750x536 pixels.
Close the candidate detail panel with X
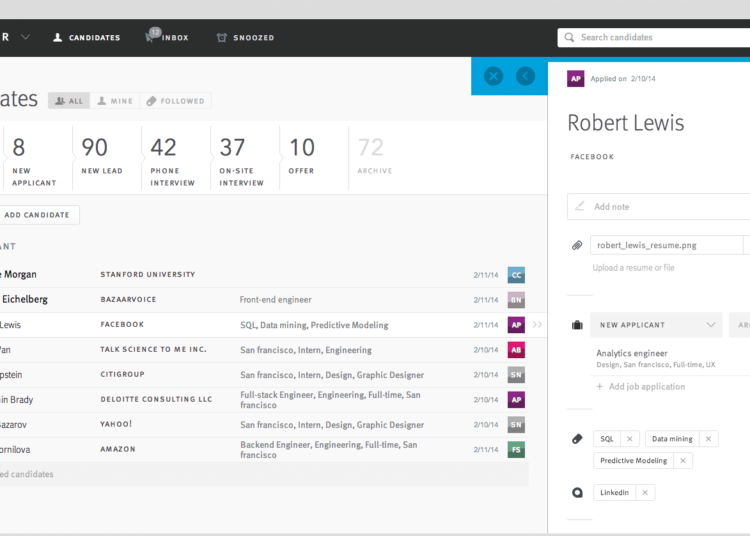click(493, 76)
